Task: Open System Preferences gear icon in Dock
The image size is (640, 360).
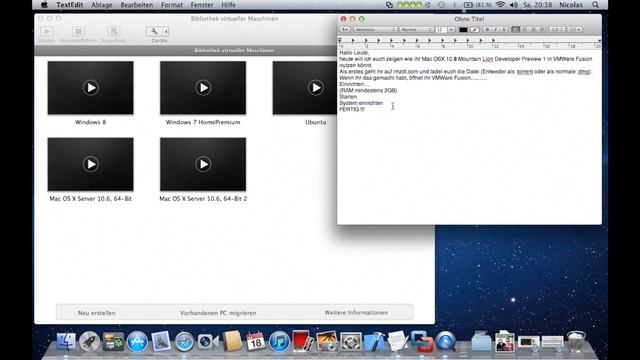Action: pyautogui.click(x=351, y=342)
